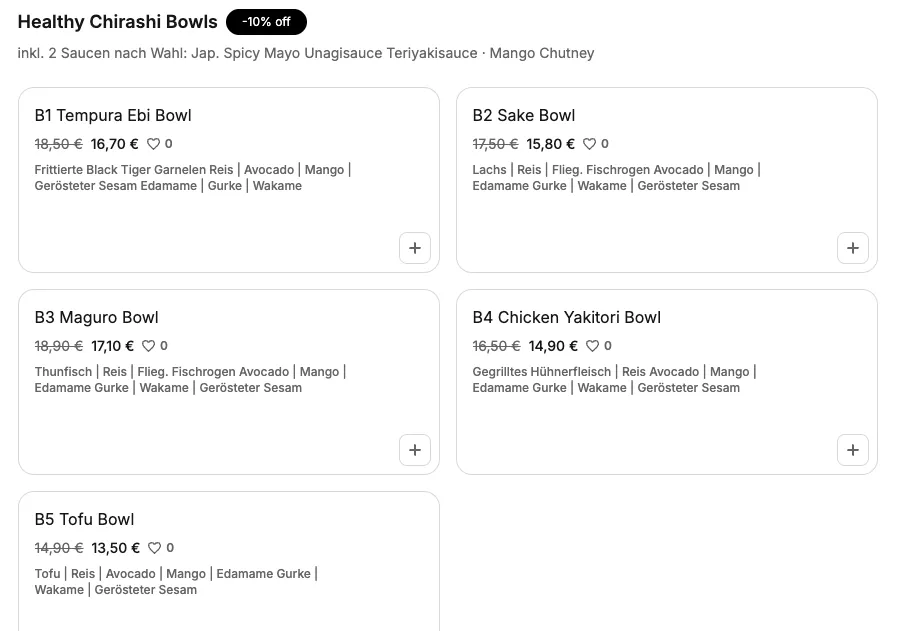Add B3 Maguro Bowl to cart
The height and width of the screenshot is (631, 902).
click(x=415, y=450)
